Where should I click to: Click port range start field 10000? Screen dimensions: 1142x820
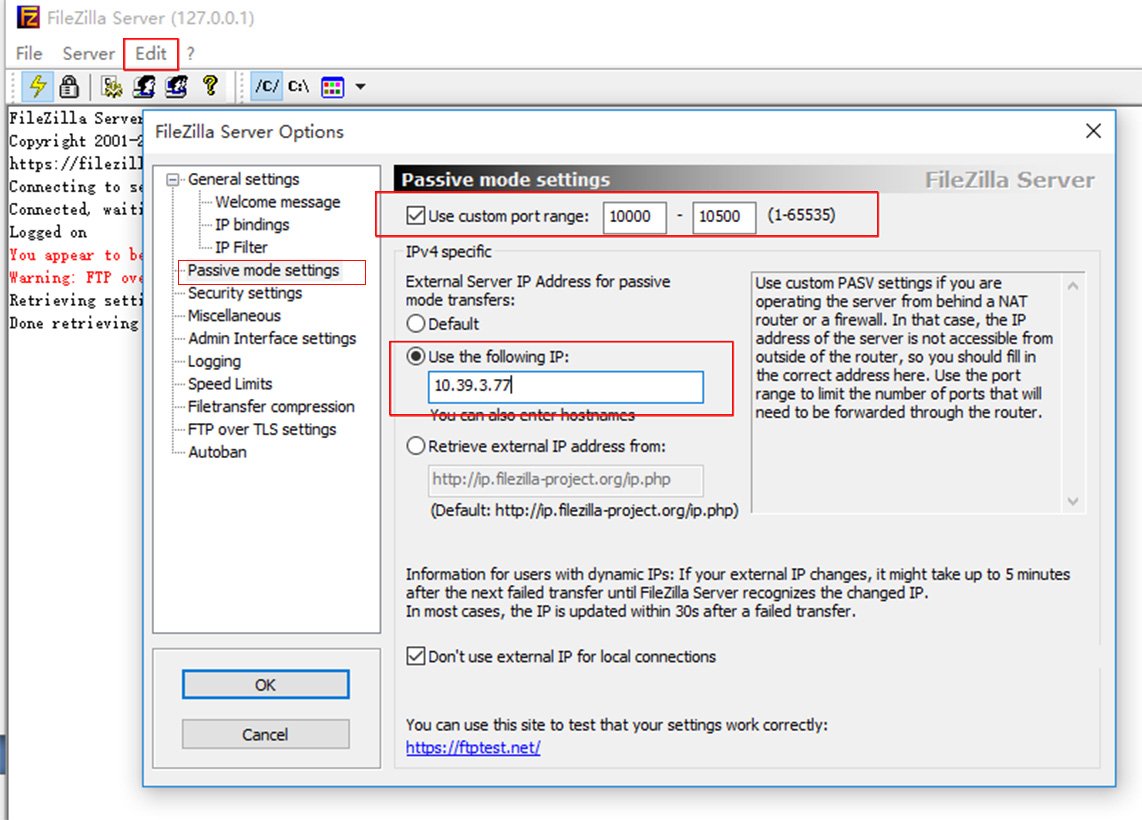pos(634,216)
